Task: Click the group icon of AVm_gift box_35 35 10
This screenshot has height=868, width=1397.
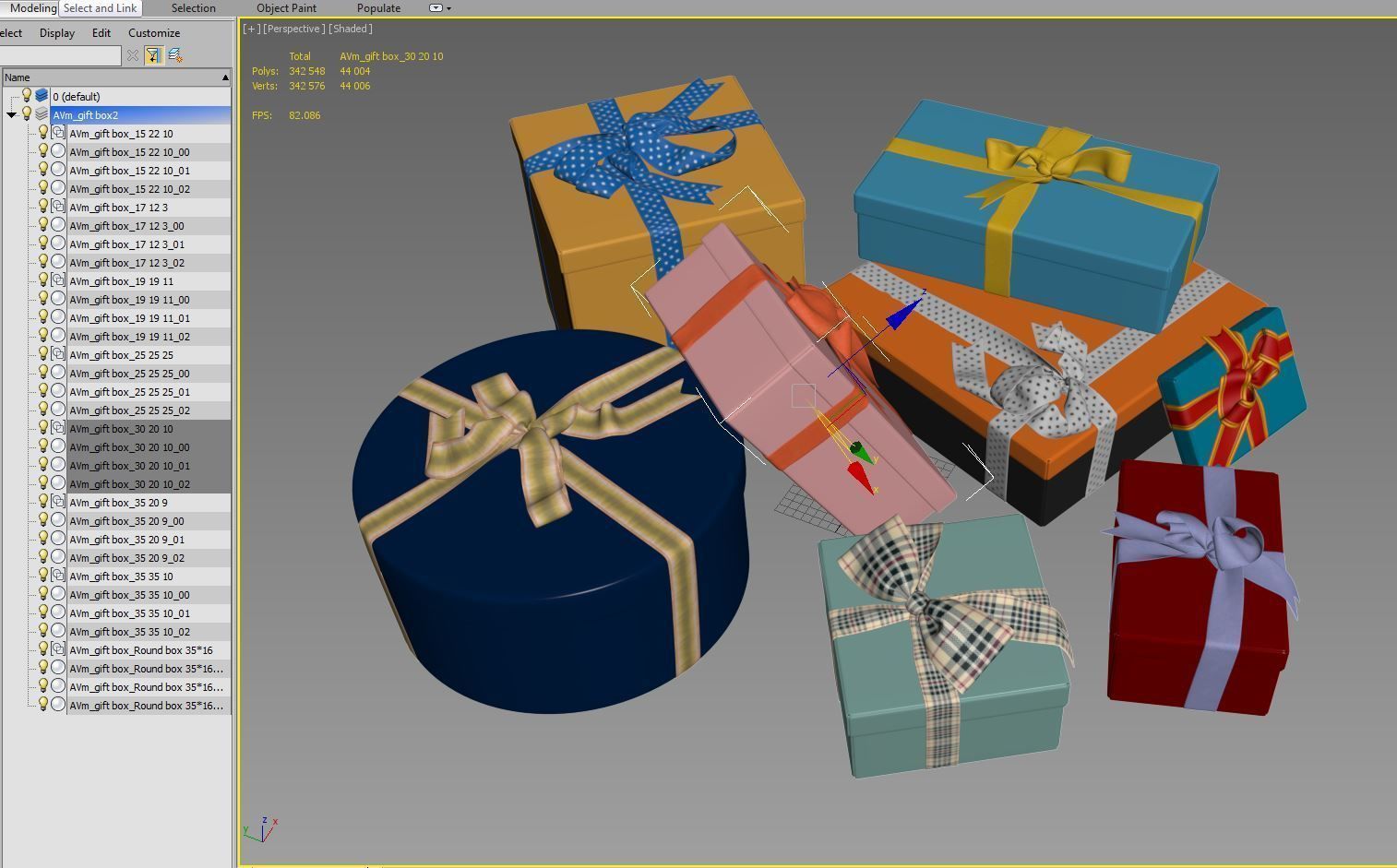Action: pyautogui.click(x=58, y=576)
